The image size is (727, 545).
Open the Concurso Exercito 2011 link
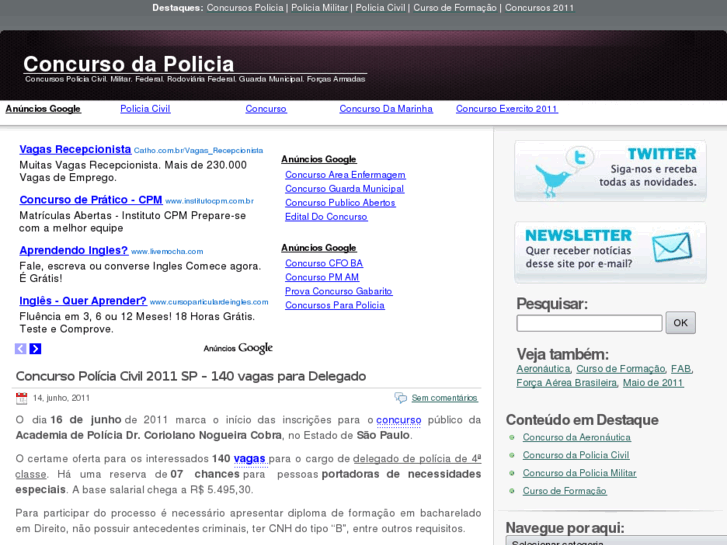click(506, 109)
